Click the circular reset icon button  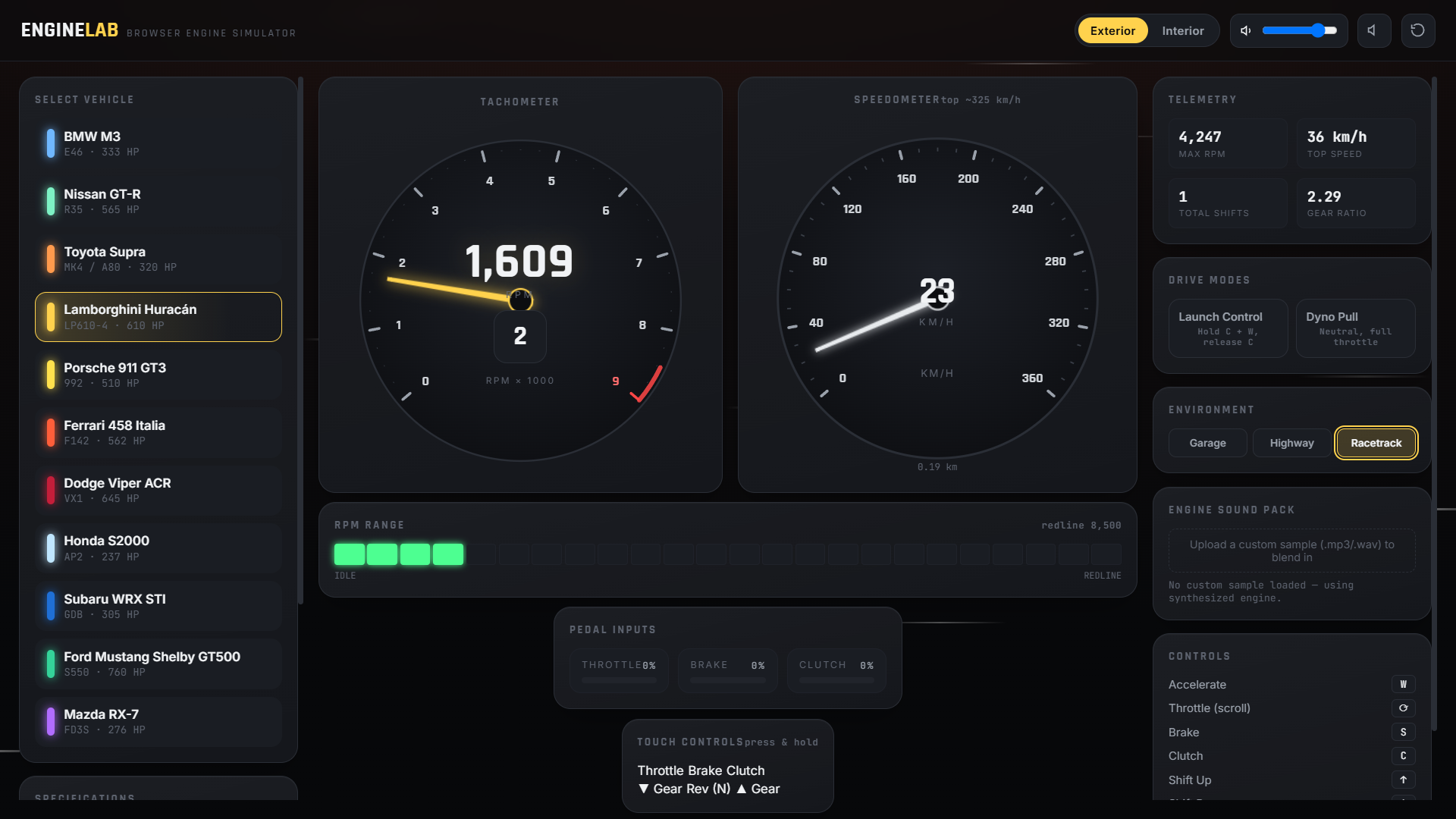click(x=1417, y=31)
